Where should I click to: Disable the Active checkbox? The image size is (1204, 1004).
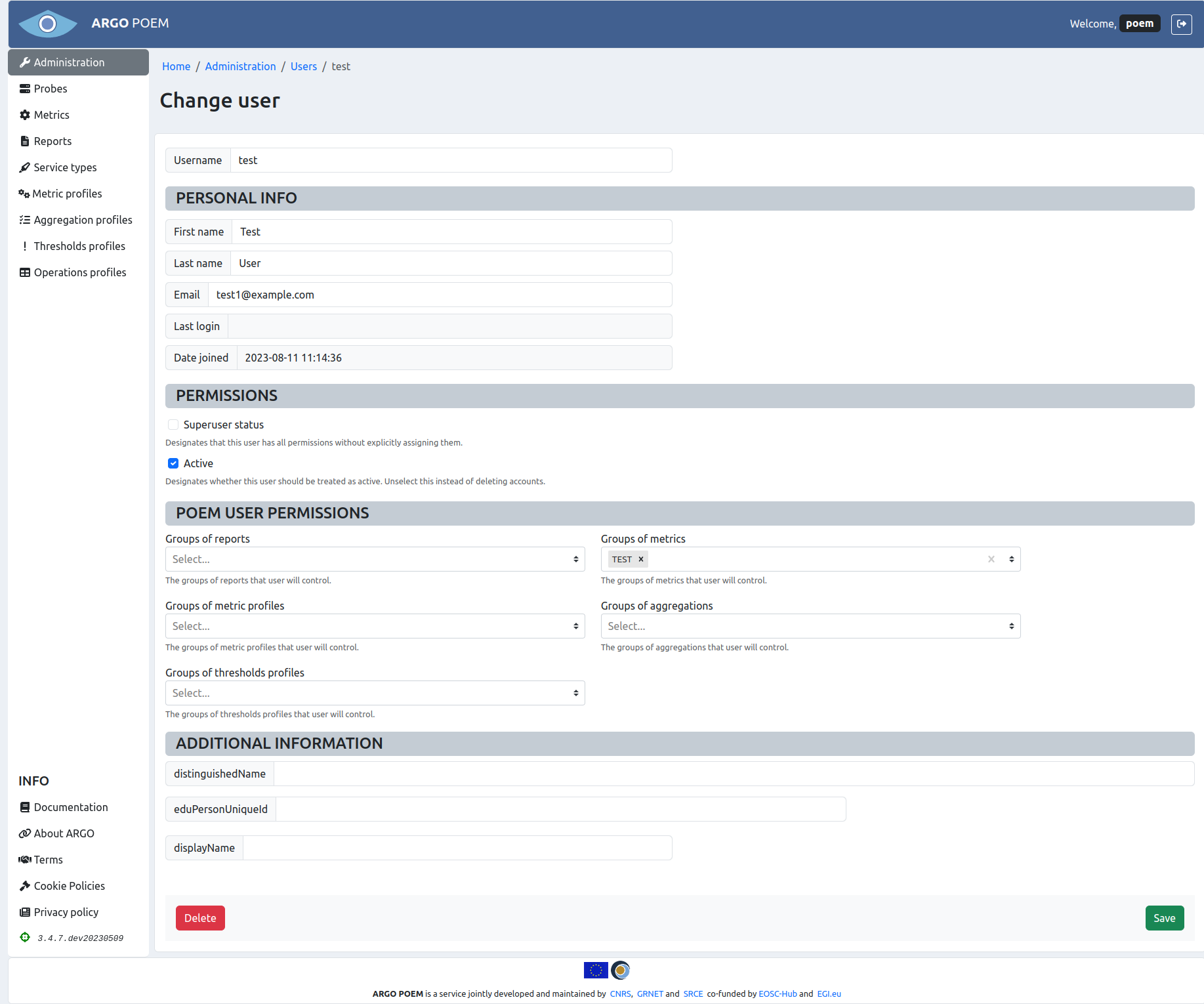coord(173,463)
